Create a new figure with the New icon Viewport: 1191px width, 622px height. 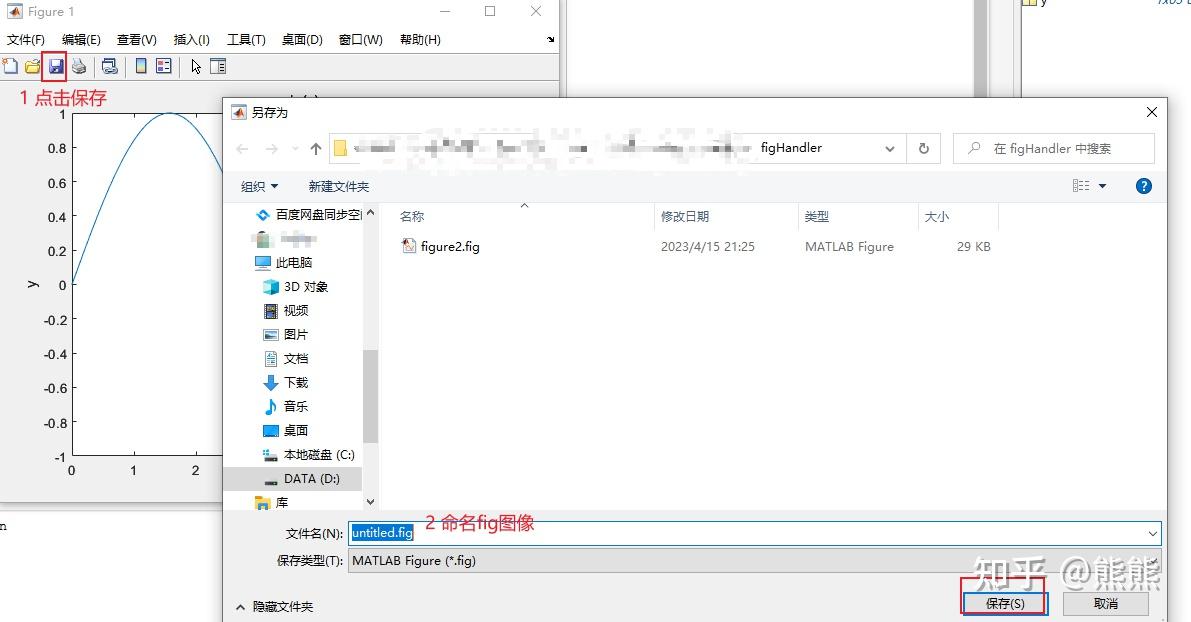[x=11, y=66]
